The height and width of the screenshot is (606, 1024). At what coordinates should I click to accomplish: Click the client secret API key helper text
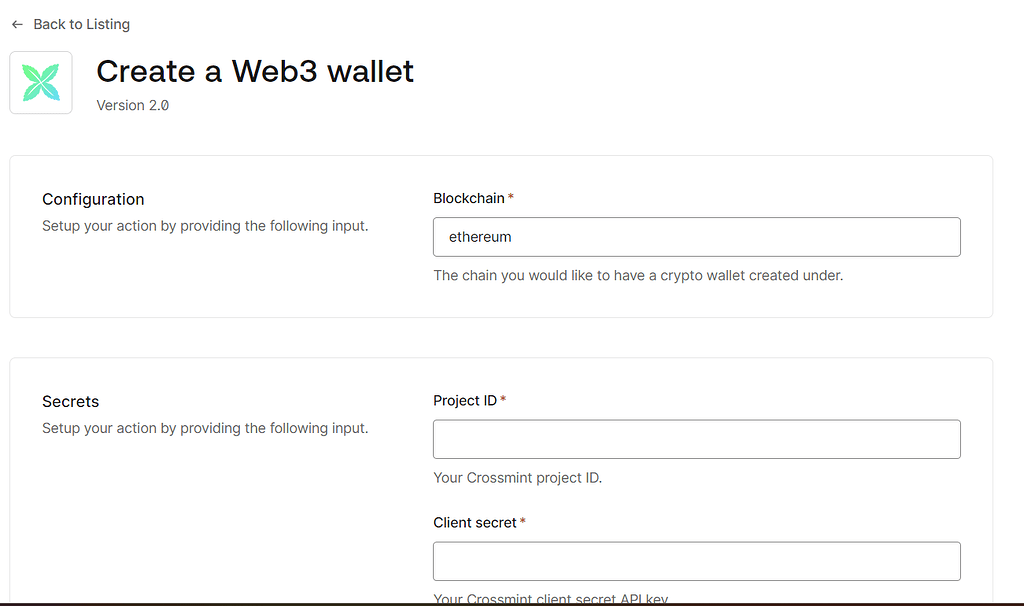pos(550,599)
